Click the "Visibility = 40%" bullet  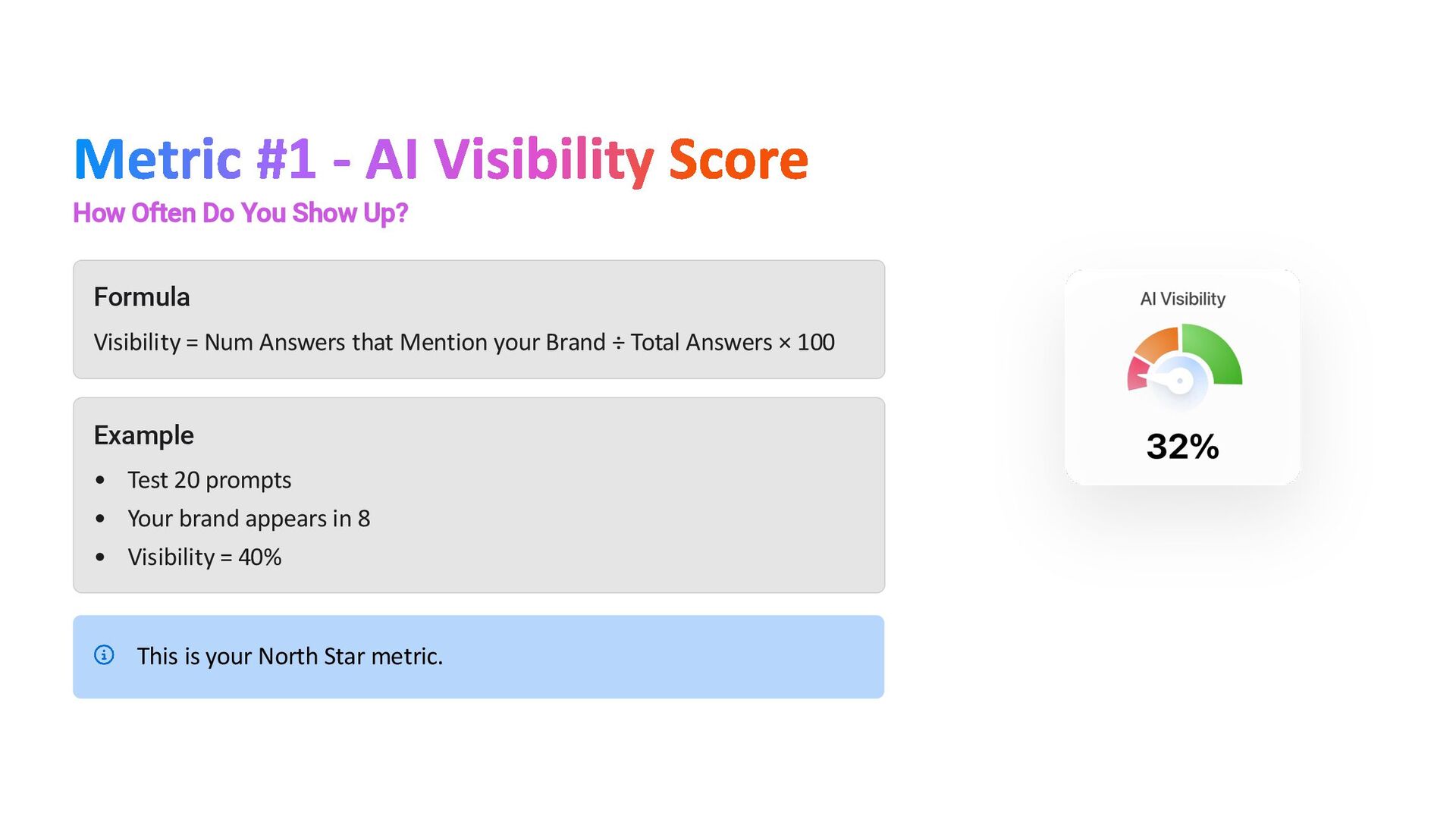204,557
